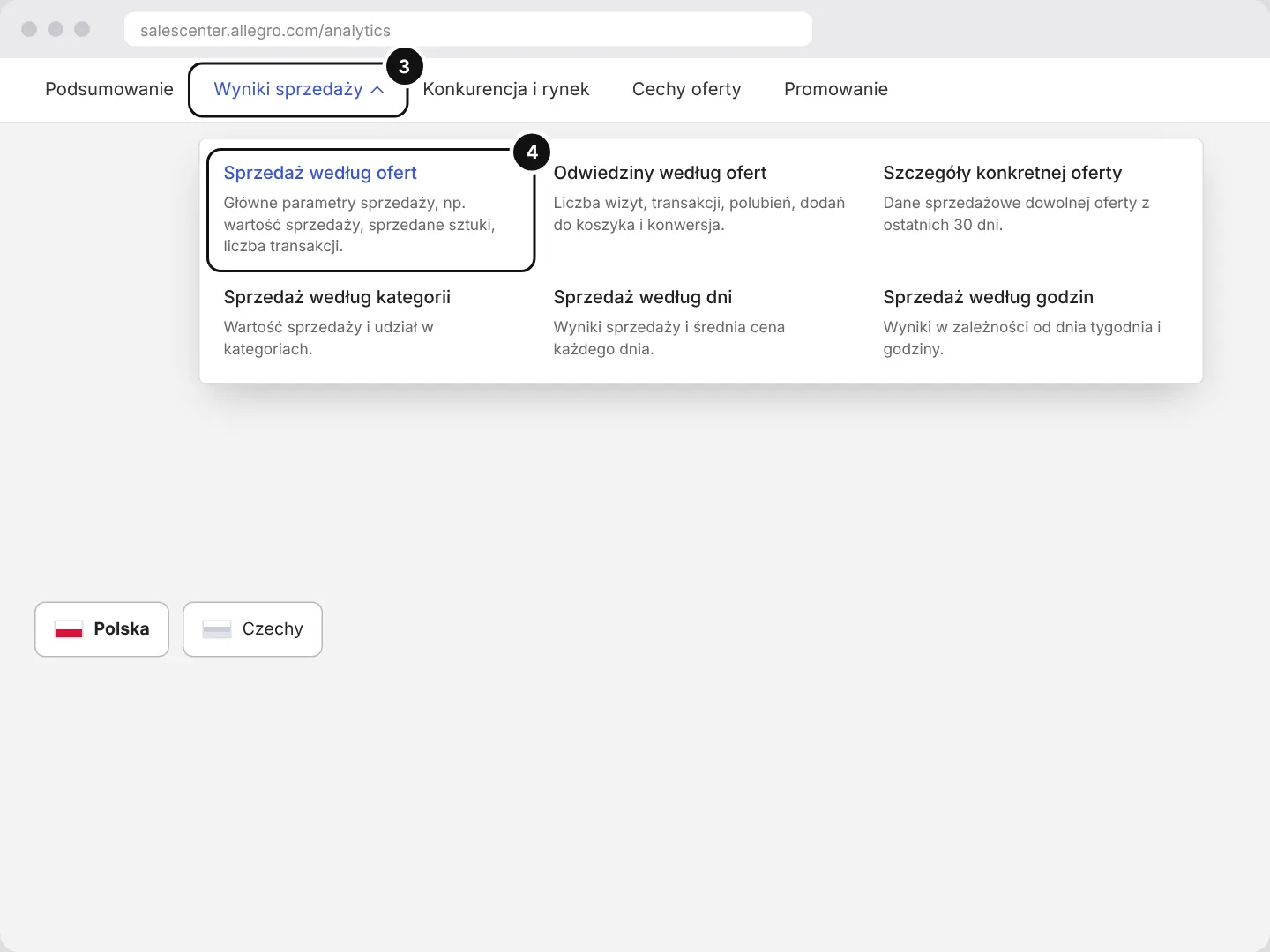The height and width of the screenshot is (952, 1270).
Task: Collapse the Wyniki sprzedaży dropdown
Action: tap(298, 89)
